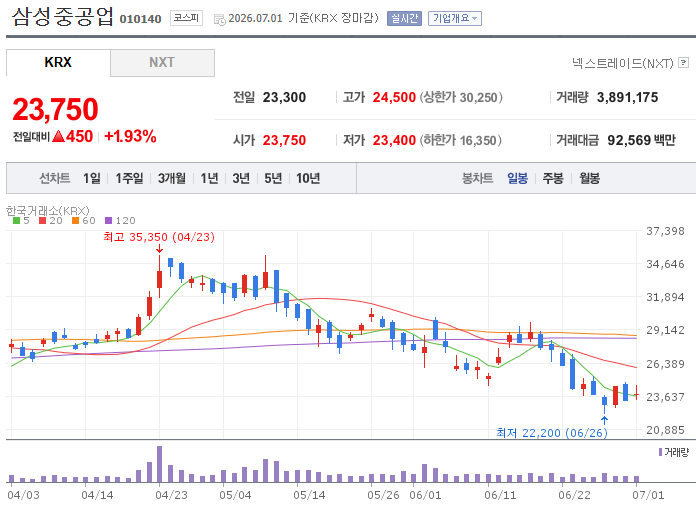Screen dimensions: 696x505
Task: Click the volume value 3,891,175
Action: (627, 97)
